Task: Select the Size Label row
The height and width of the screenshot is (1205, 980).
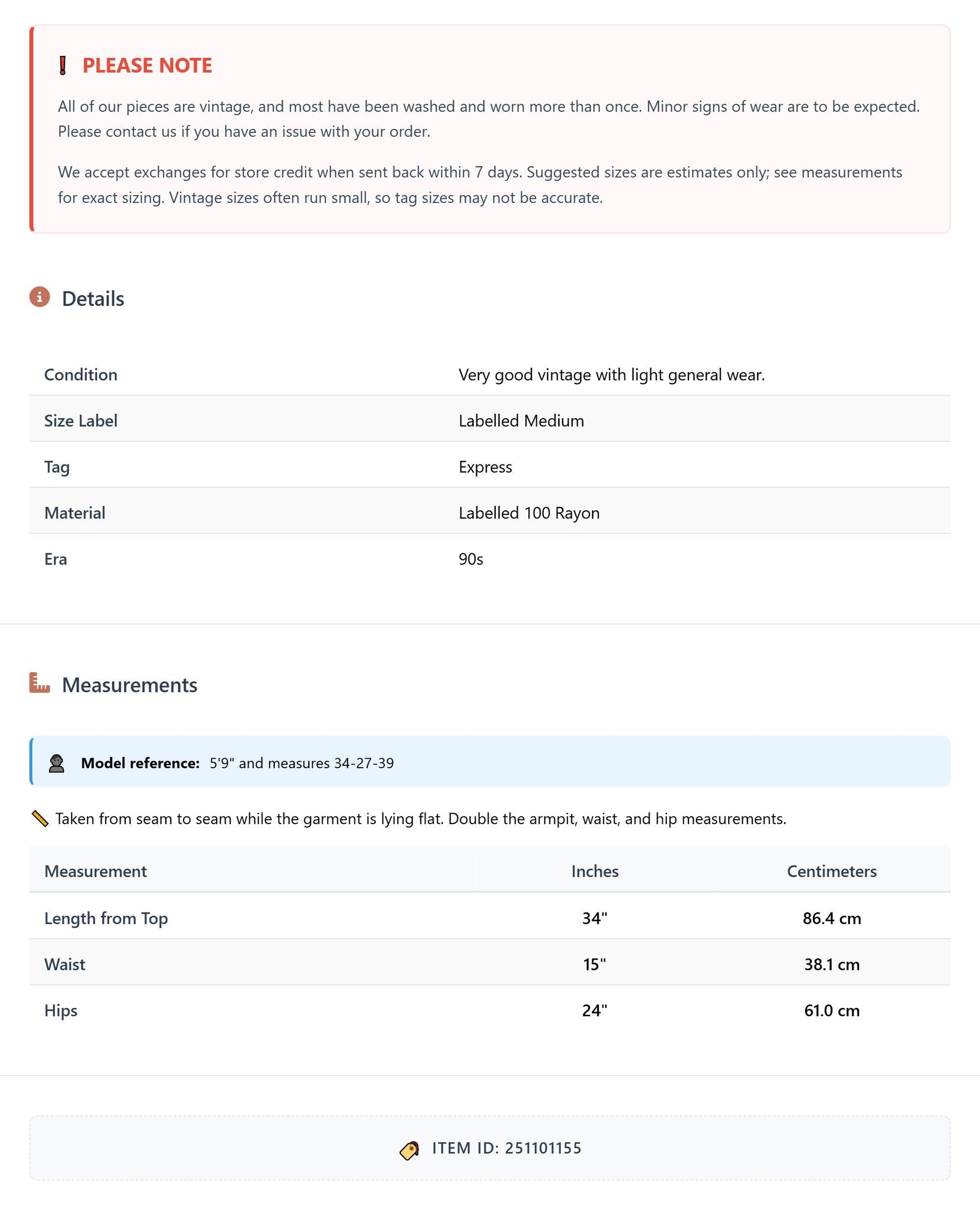Action: 489,421
